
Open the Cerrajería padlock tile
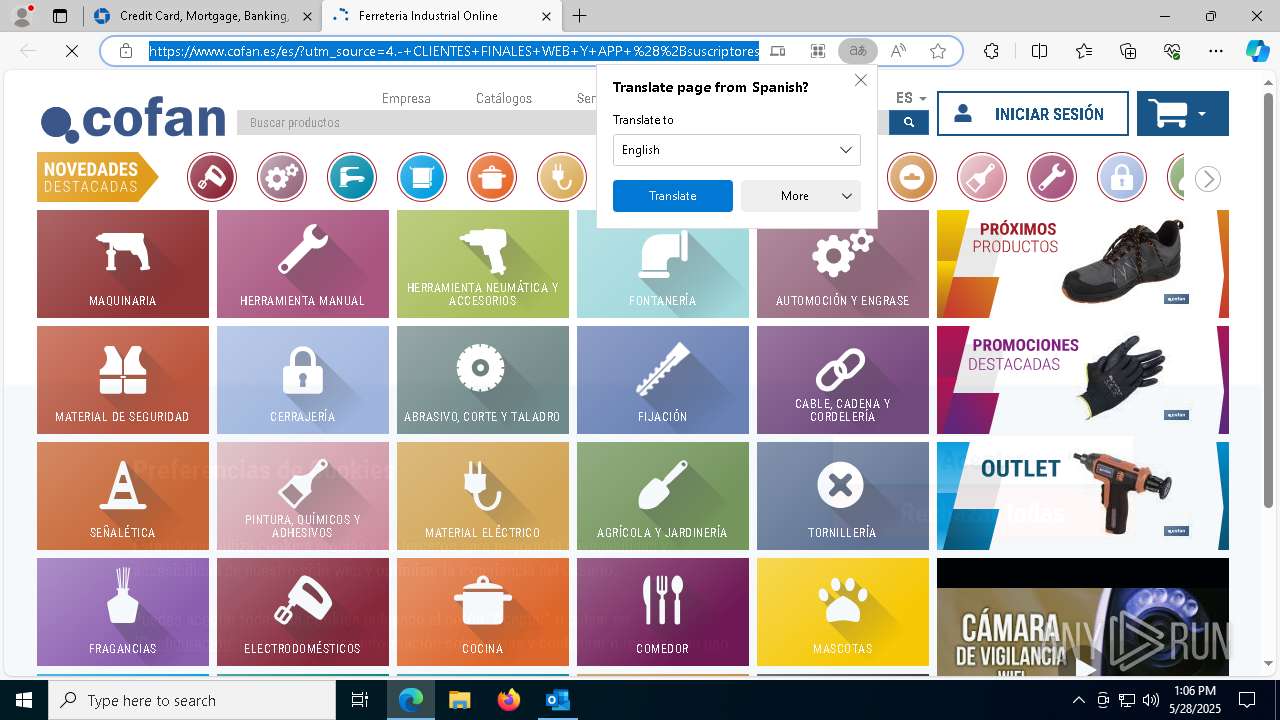click(x=303, y=380)
